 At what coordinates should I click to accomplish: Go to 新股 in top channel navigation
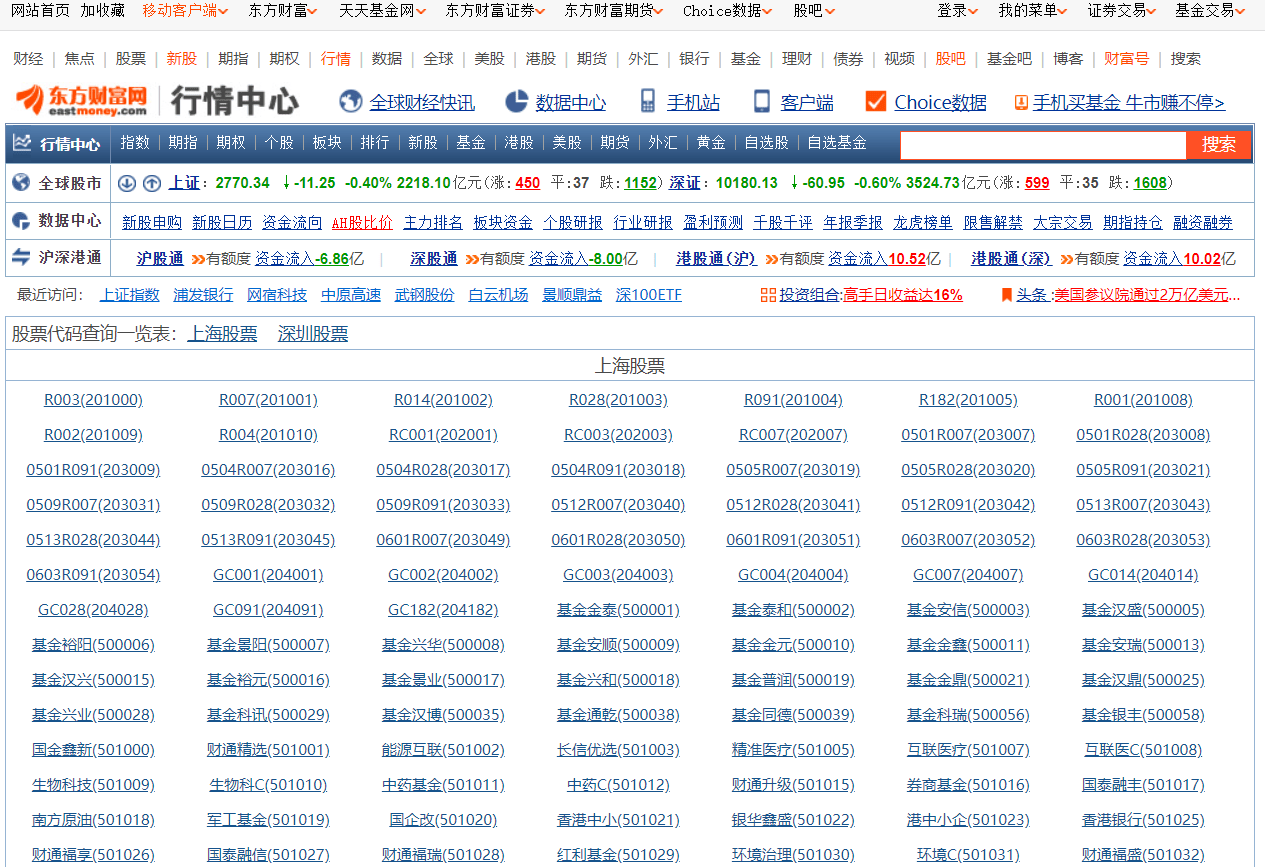point(182,59)
